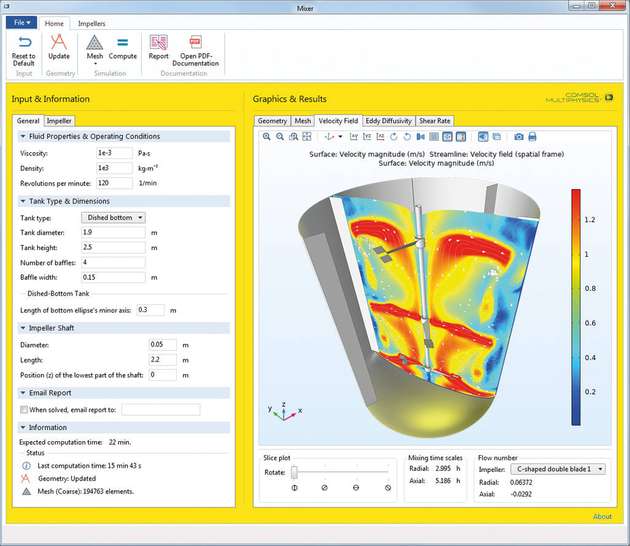Toggle the axis orientation display button
This screenshot has width=630, height=546.
(447, 137)
